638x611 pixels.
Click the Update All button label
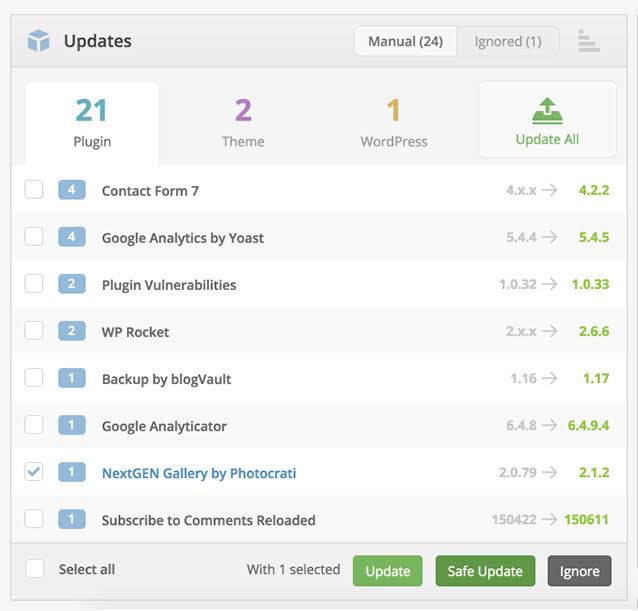(547, 139)
